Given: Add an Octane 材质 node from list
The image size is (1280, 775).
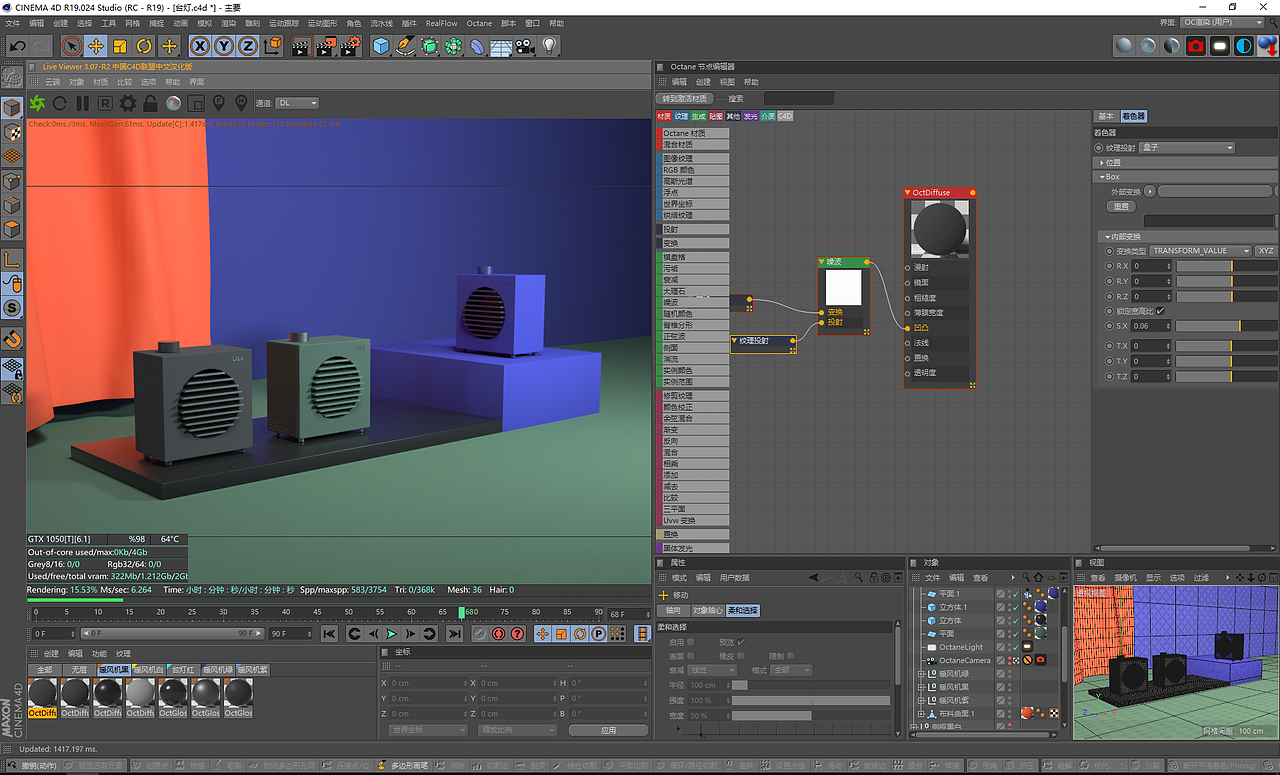Looking at the screenshot, I should click(x=692, y=133).
